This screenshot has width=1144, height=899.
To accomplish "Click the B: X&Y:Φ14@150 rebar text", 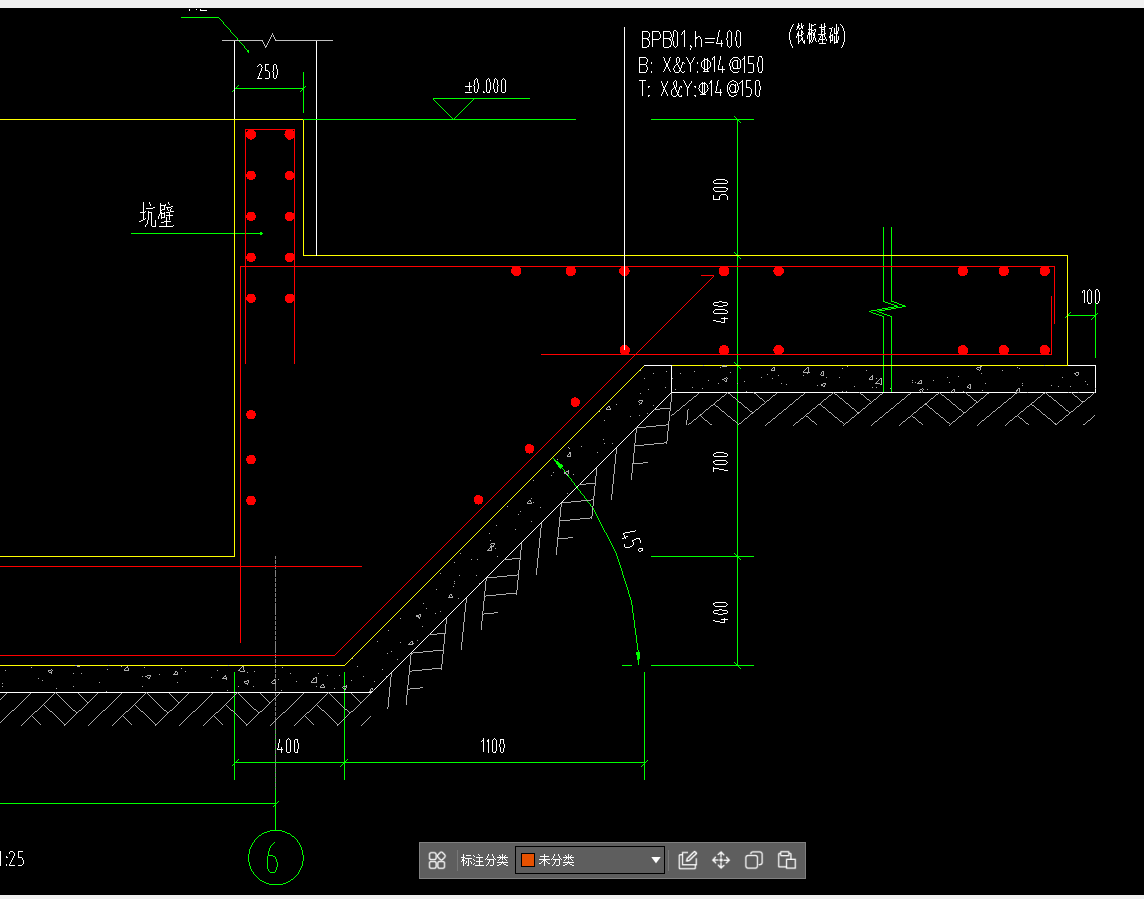I will pyautogui.click(x=700, y=66).
